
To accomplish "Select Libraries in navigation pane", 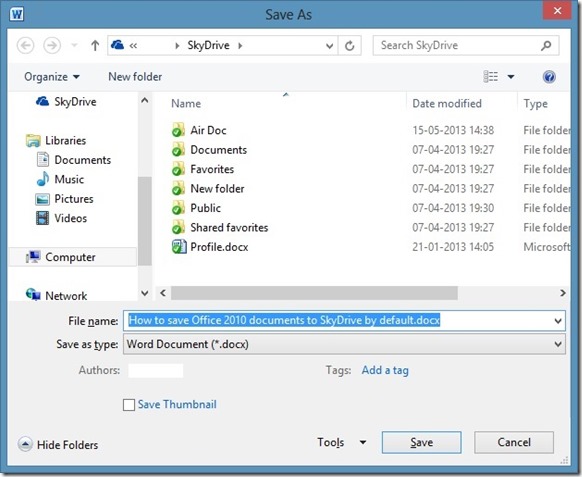I will [x=56, y=140].
